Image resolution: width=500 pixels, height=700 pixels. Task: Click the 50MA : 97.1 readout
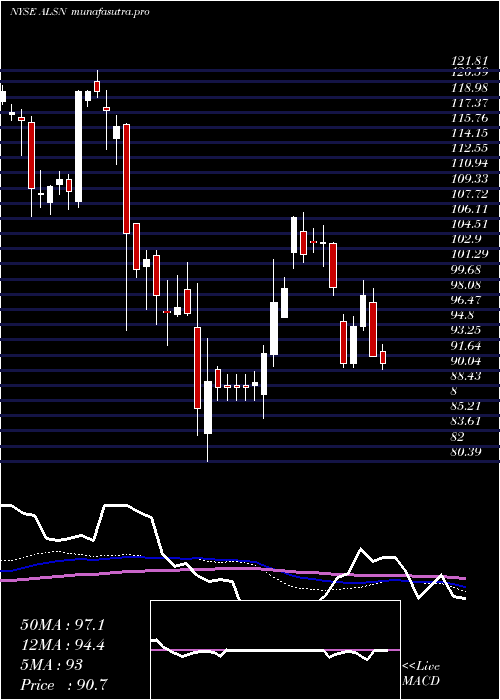click(x=62, y=625)
